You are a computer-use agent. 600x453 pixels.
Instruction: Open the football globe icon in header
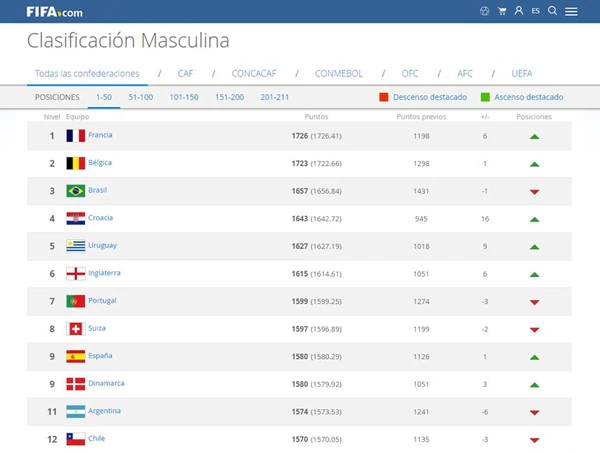(x=484, y=11)
